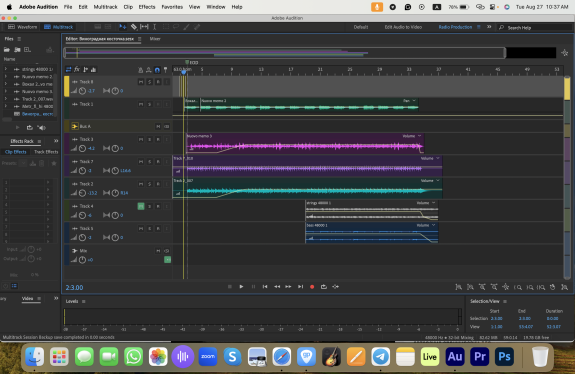Select the Slip tool in the toolbar
Image resolution: width=575 pixels, height=374 pixels.
144,27
